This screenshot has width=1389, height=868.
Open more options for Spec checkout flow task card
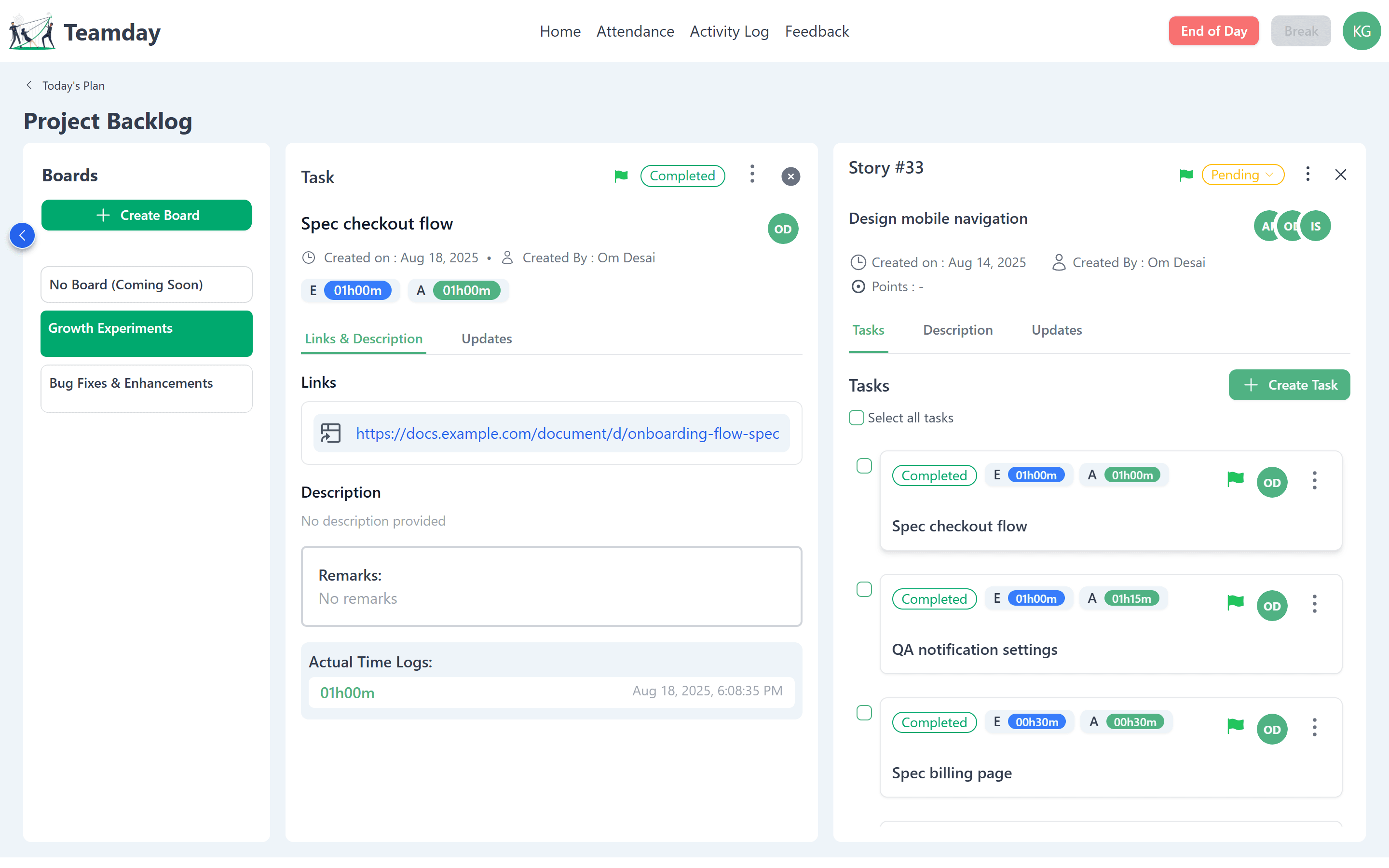pos(1314,480)
